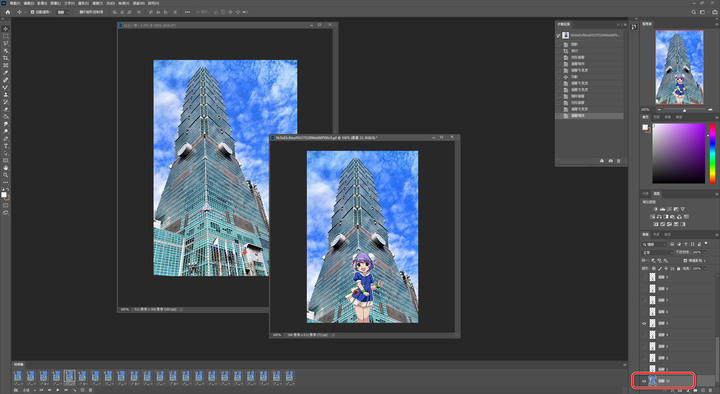Select the Hand tool
Image resolution: width=720 pixels, height=394 pixels.
click(x=6, y=169)
